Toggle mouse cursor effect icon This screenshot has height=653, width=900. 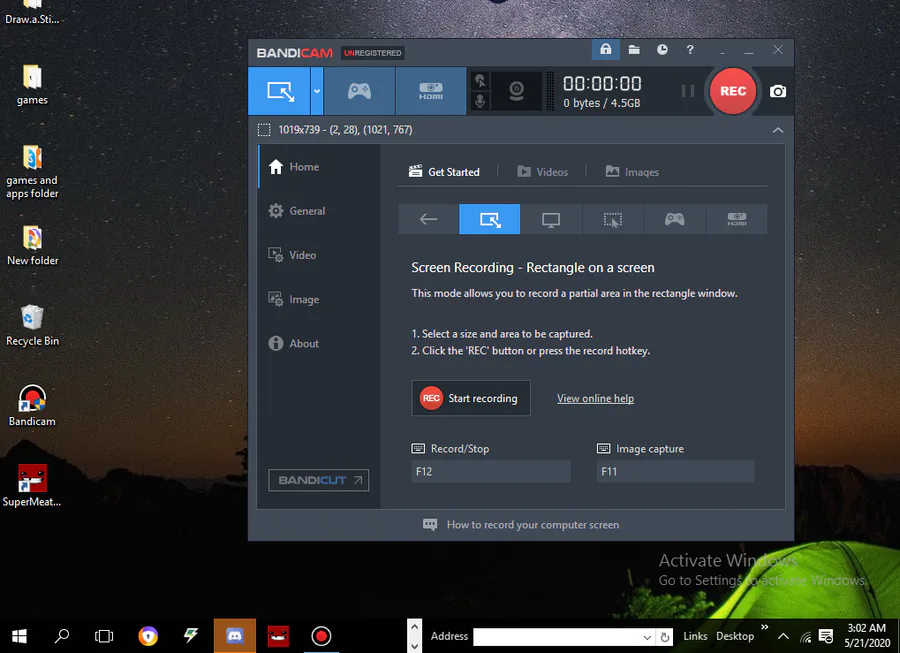[x=480, y=81]
